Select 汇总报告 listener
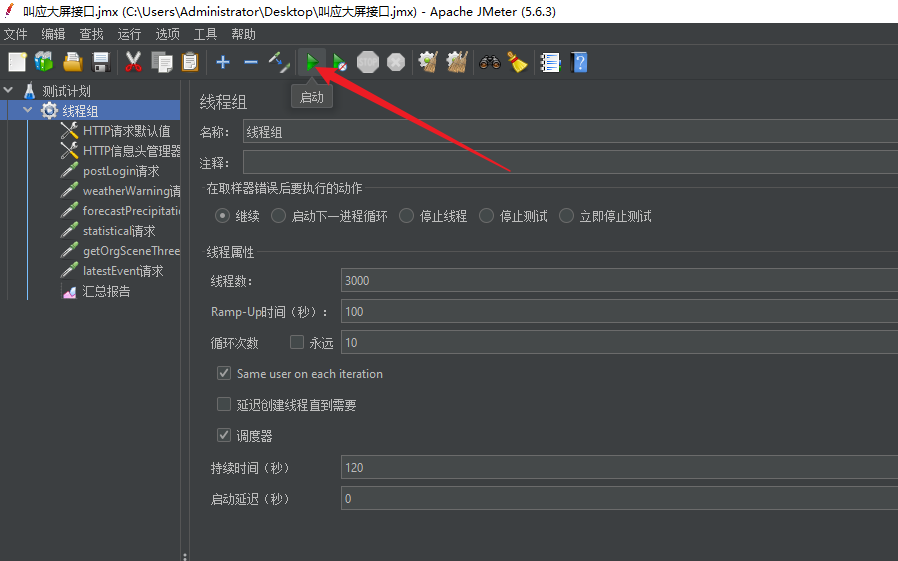Image resolution: width=898 pixels, height=561 pixels. click(107, 291)
